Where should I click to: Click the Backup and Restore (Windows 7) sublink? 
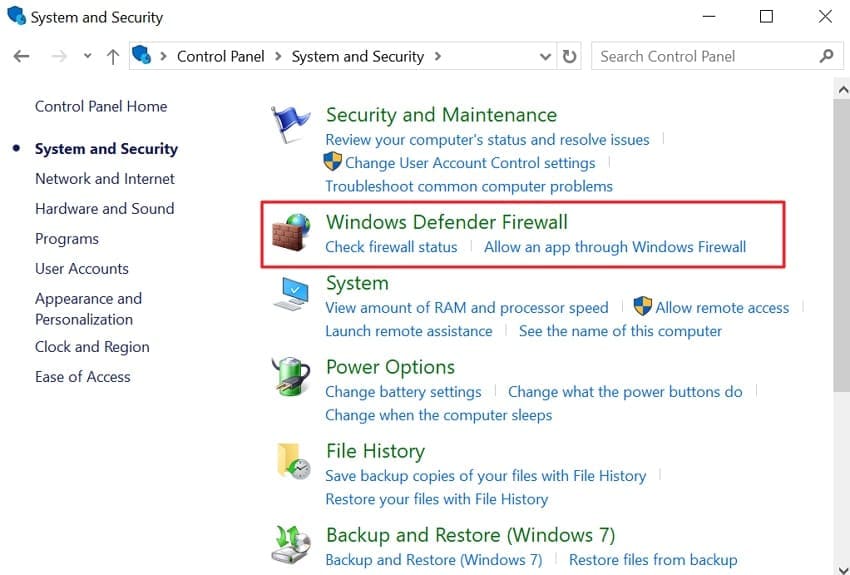tap(434, 560)
